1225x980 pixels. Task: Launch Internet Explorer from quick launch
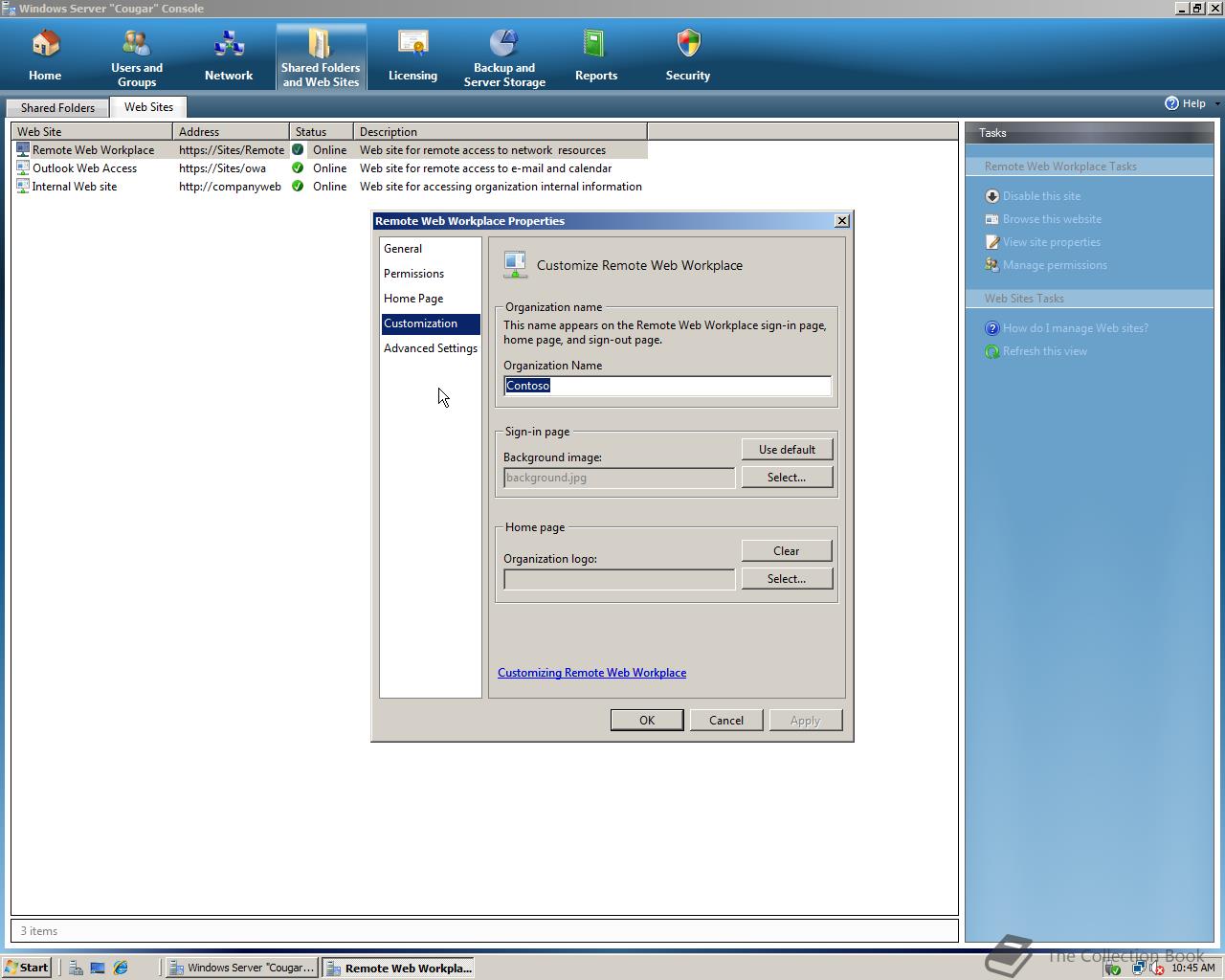tap(121, 968)
